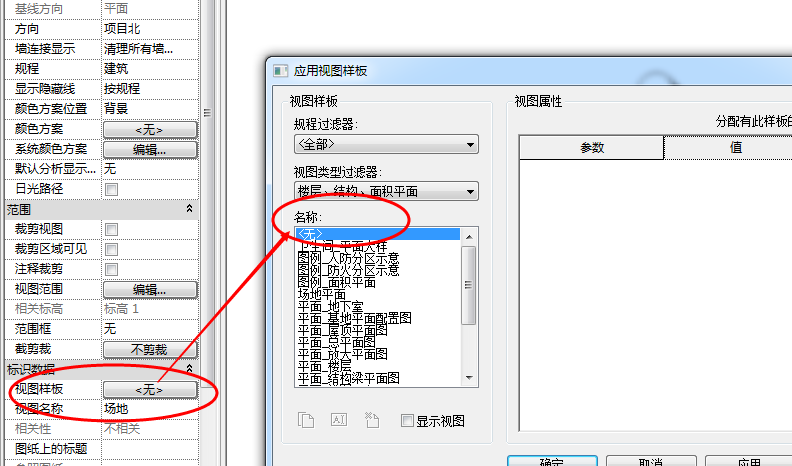Check the 裁剪视图 checkbox

112,229
